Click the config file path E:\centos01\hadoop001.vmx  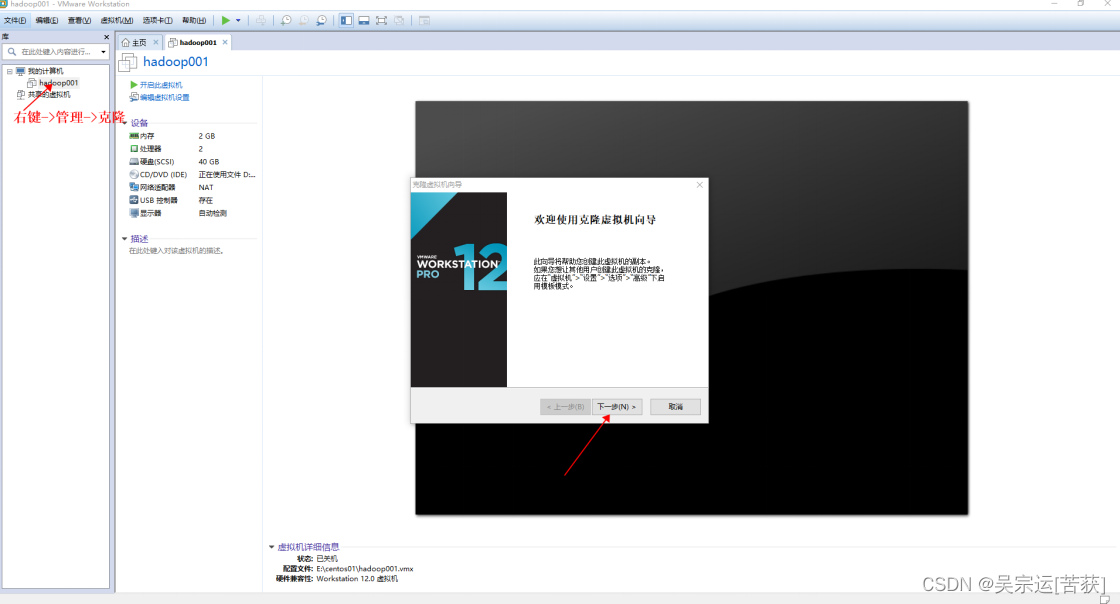coord(365,569)
